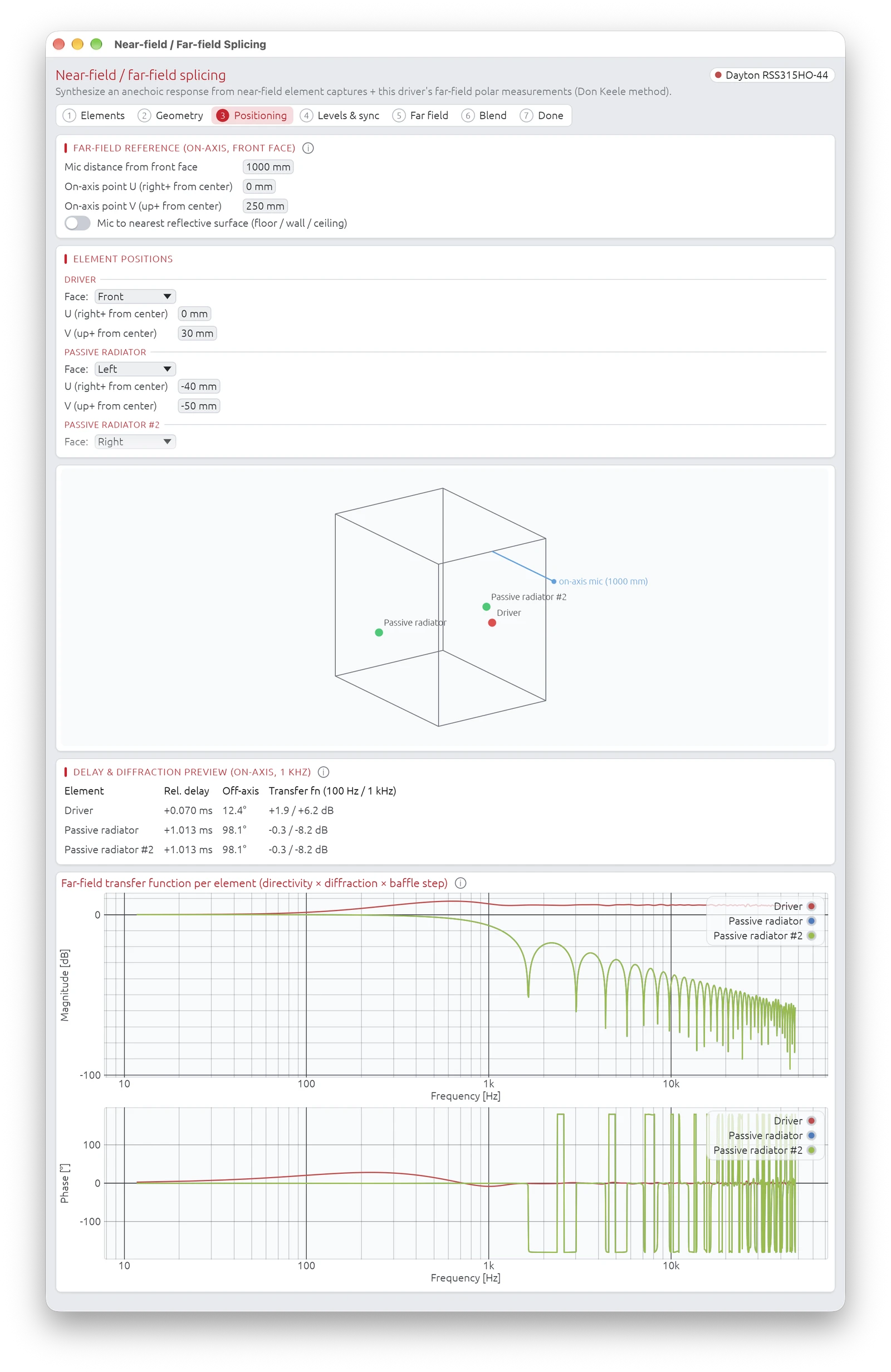Viewport: 891px width, 1372px height.
Task: Open the Far field step tab
Action: pyautogui.click(x=420, y=115)
